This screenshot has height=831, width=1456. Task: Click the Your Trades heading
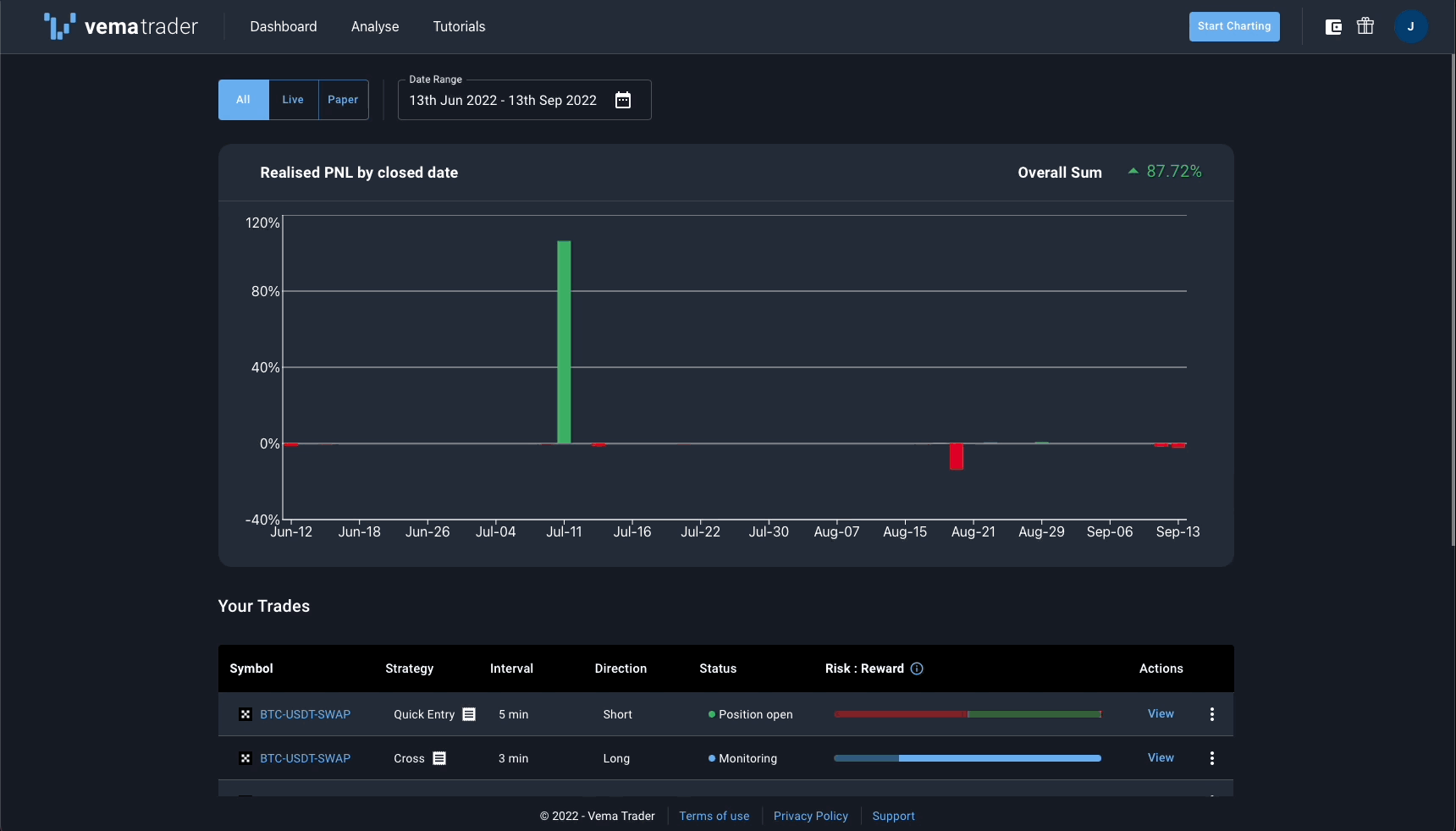pyautogui.click(x=264, y=606)
